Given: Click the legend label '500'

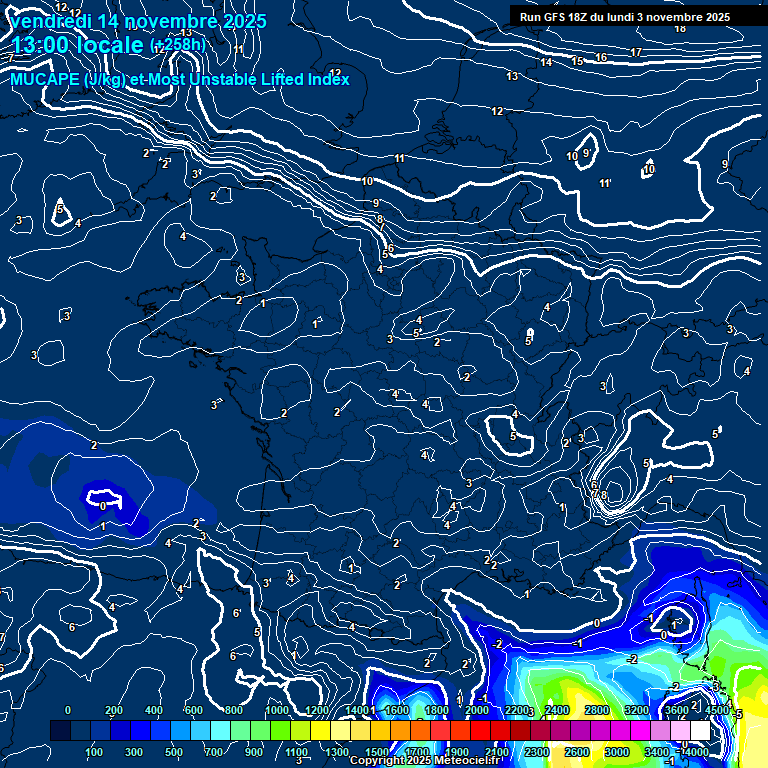Looking at the screenshot, I should tap(174, 752).
